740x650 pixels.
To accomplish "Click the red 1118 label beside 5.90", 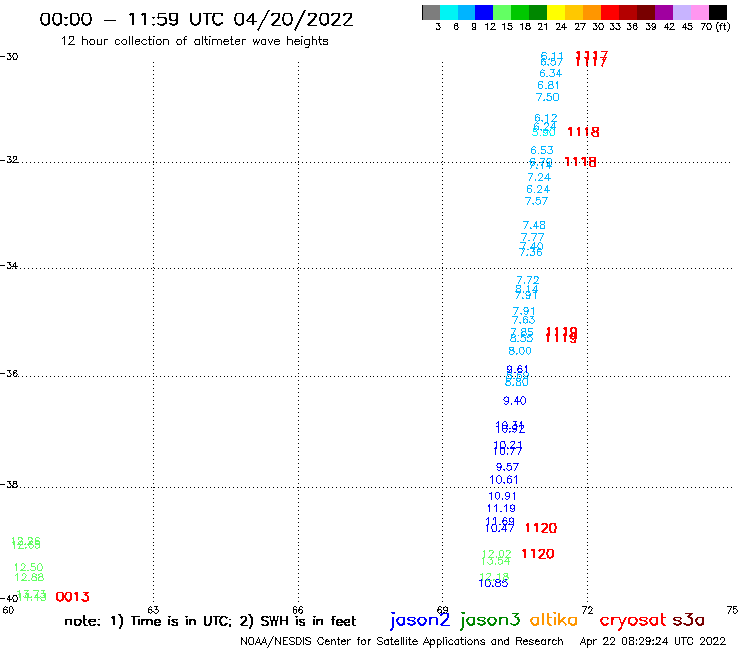I will 583,132.
